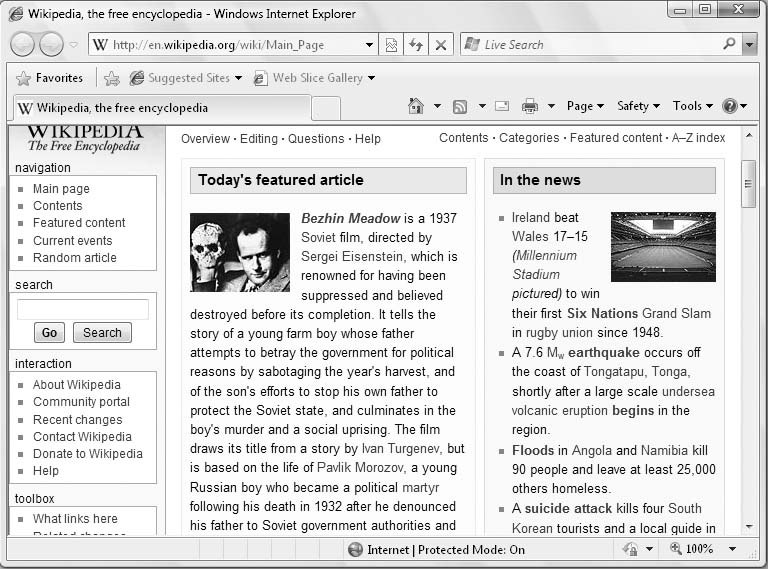Click the Live Search magnifier icon
Viewport: 768px width, 569px height.
[729, 45]
